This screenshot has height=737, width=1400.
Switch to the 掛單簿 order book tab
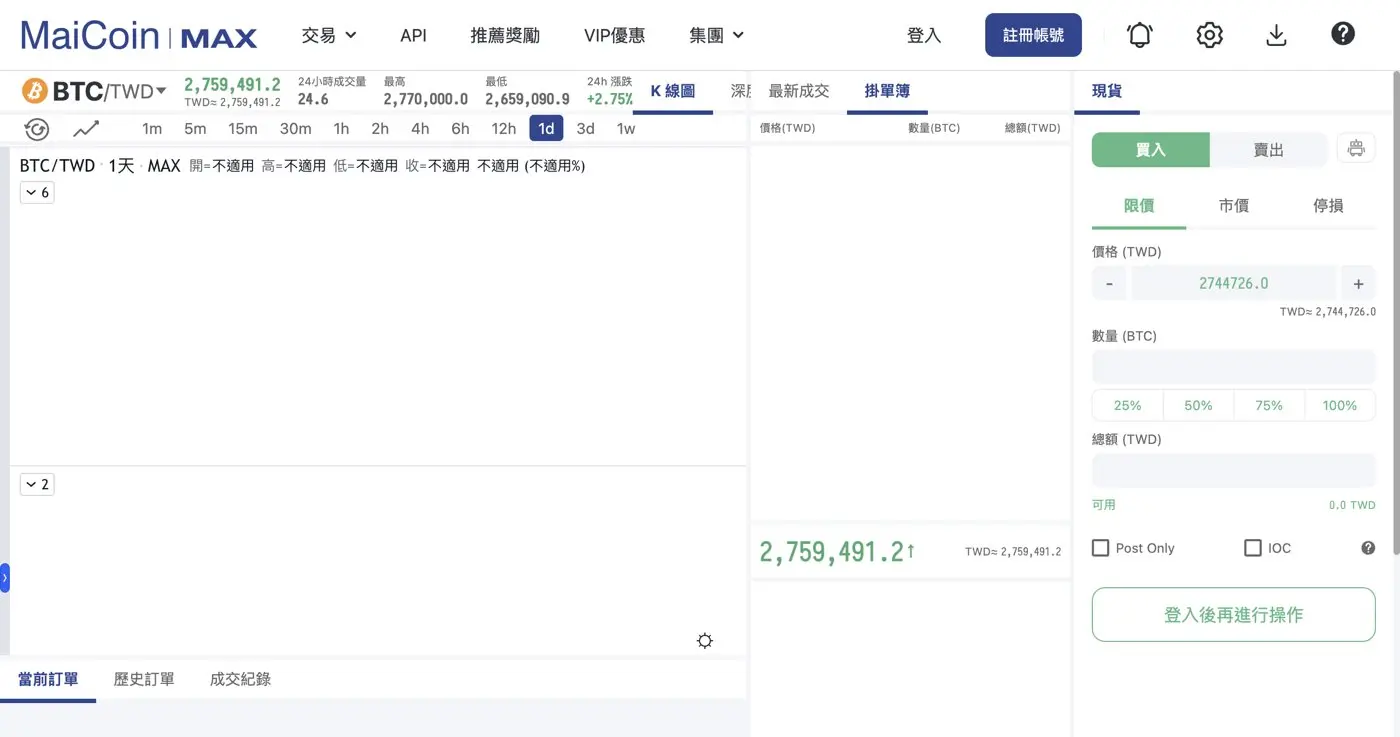(887, 91)
